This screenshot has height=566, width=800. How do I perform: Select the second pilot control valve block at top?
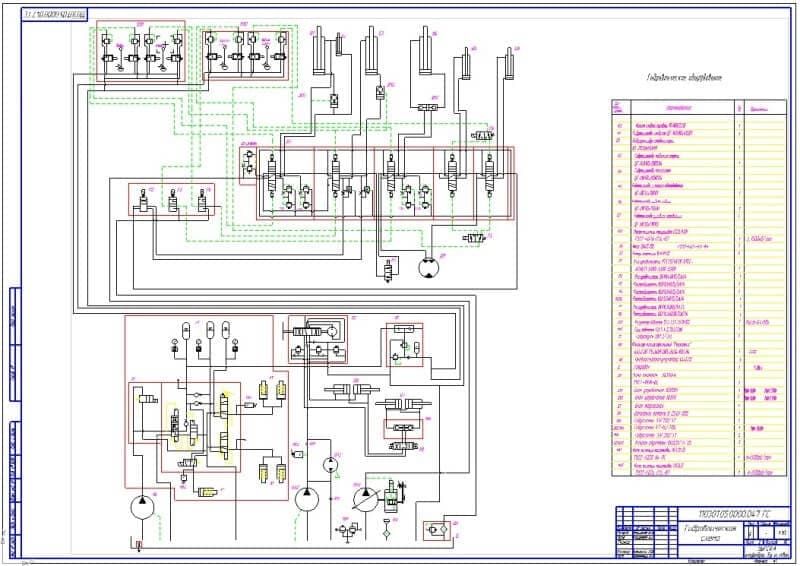[x=246, y=55]
